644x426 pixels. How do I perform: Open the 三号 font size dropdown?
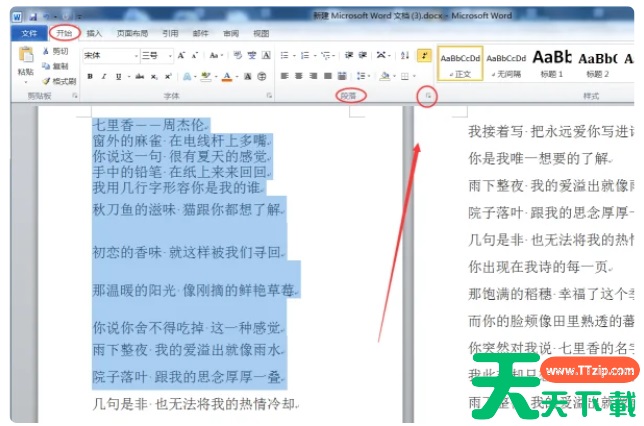(x=170, y=55)
